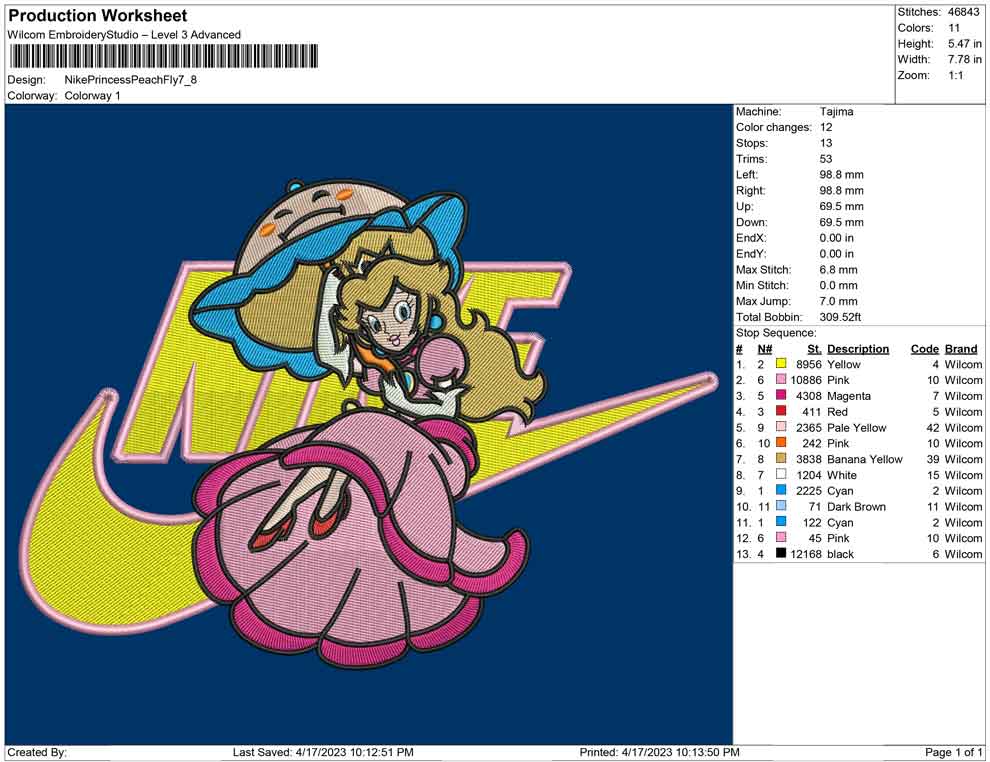This screenshot has width=990, height=762.
Task: Click the Up value '69.5 mm'
Action: 842,206
